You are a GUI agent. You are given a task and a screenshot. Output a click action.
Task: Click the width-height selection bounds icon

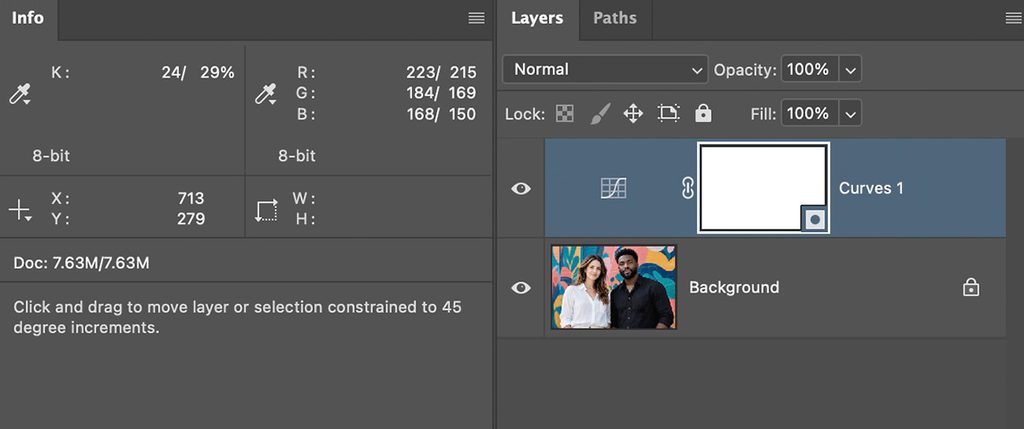click(266, 210)
